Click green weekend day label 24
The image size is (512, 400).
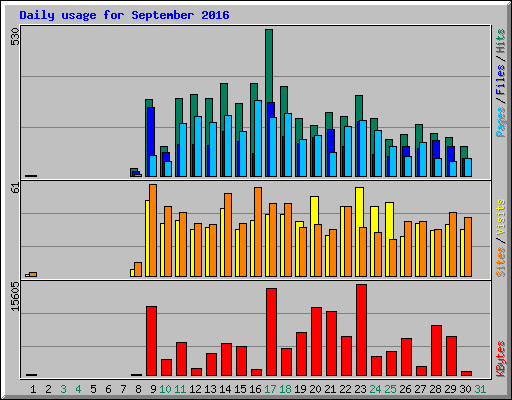click(375, 389)
